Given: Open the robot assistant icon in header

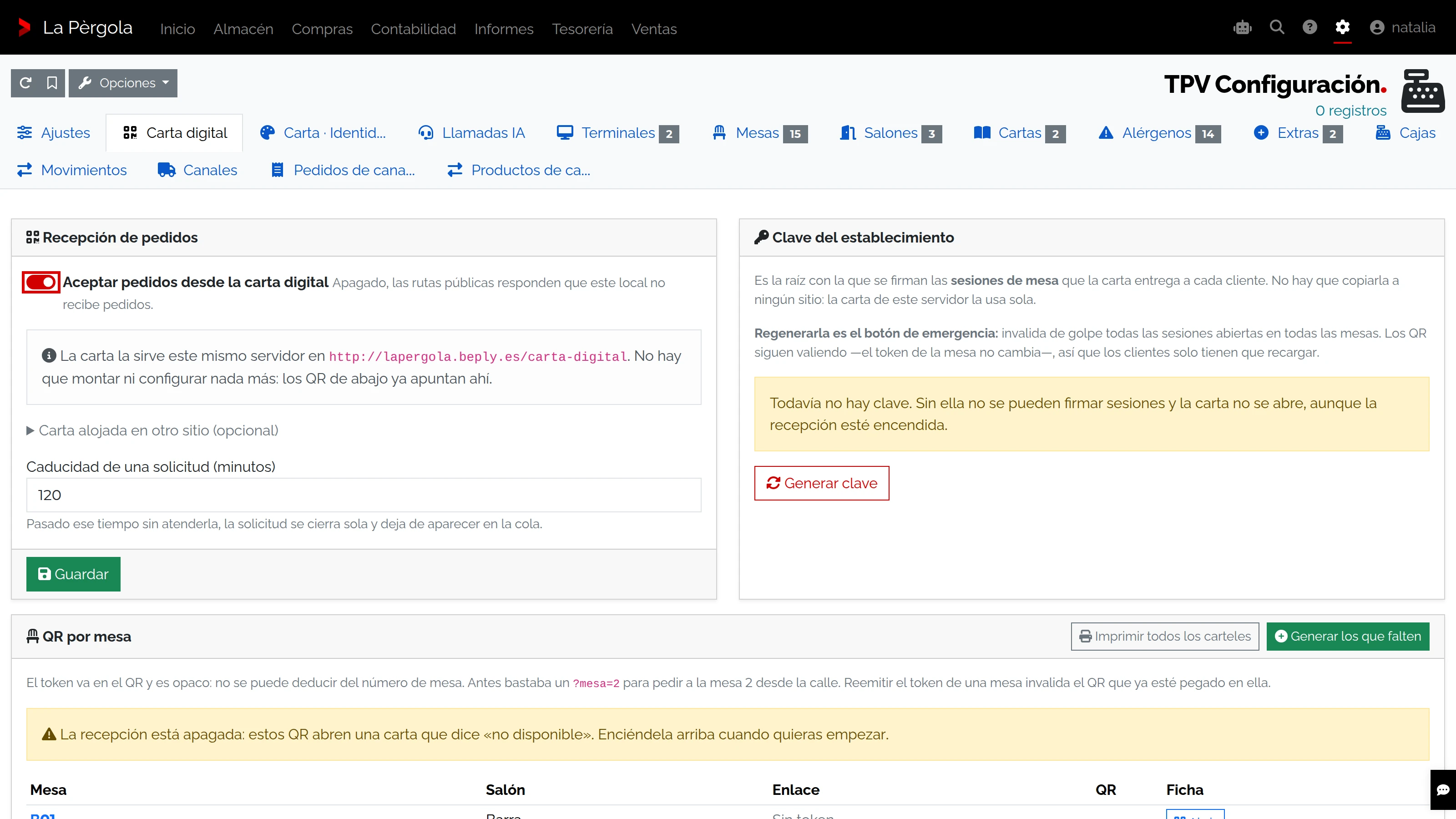Looking at the screenshot, I should [x=1242, y=28].
